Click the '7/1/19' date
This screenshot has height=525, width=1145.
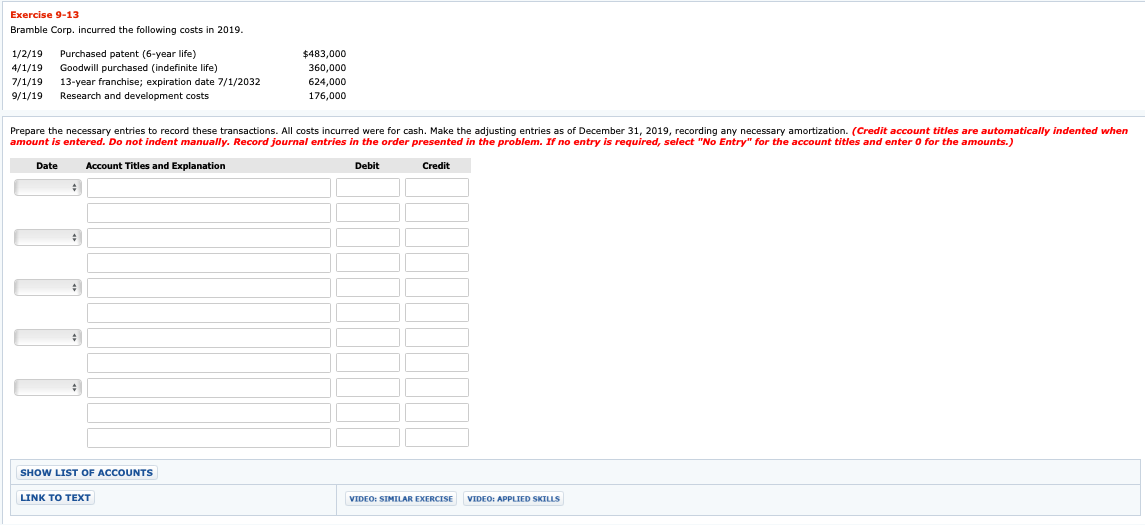28,82
